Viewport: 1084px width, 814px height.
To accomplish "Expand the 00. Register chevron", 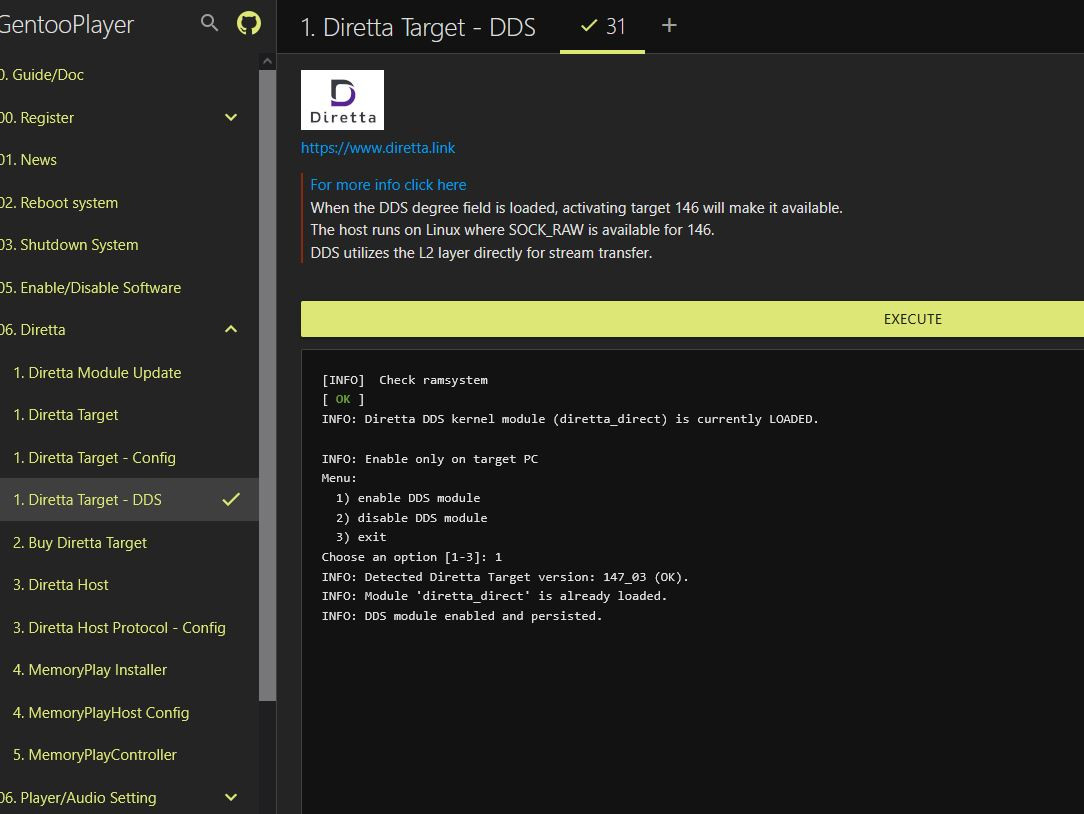I will coord(231,118).
